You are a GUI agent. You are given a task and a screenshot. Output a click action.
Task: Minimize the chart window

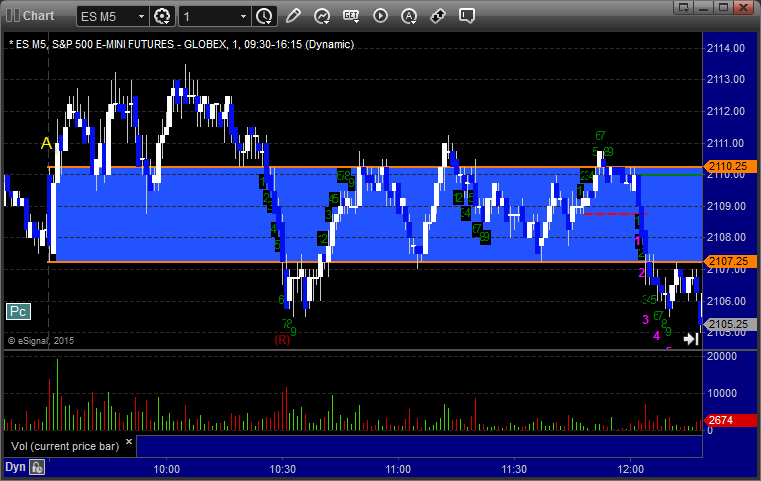click(704, 7)
